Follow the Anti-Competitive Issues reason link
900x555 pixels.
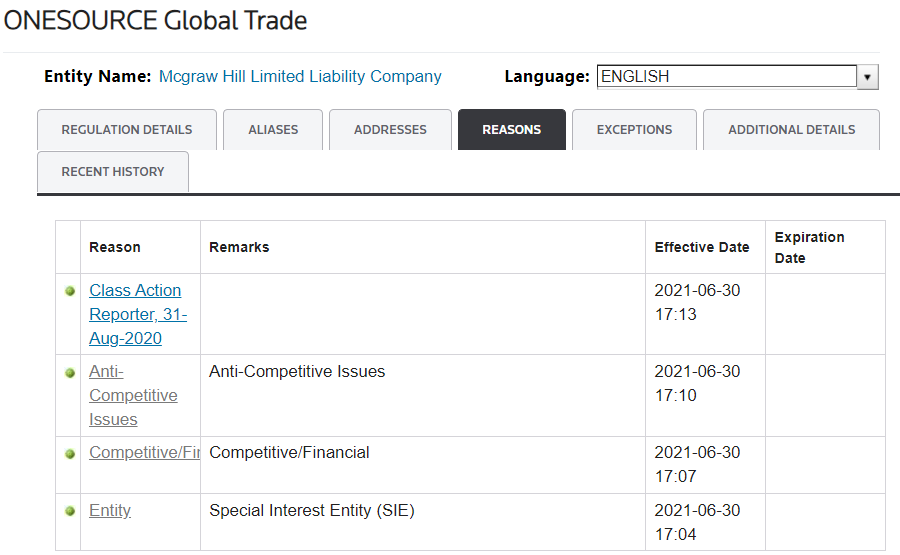tap(133, 395)
